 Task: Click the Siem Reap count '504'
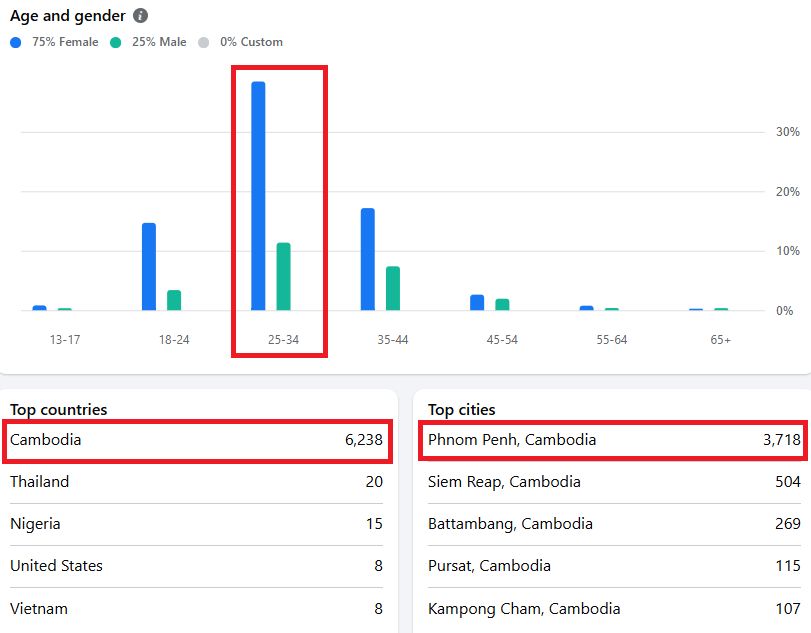tap(788, 482)
